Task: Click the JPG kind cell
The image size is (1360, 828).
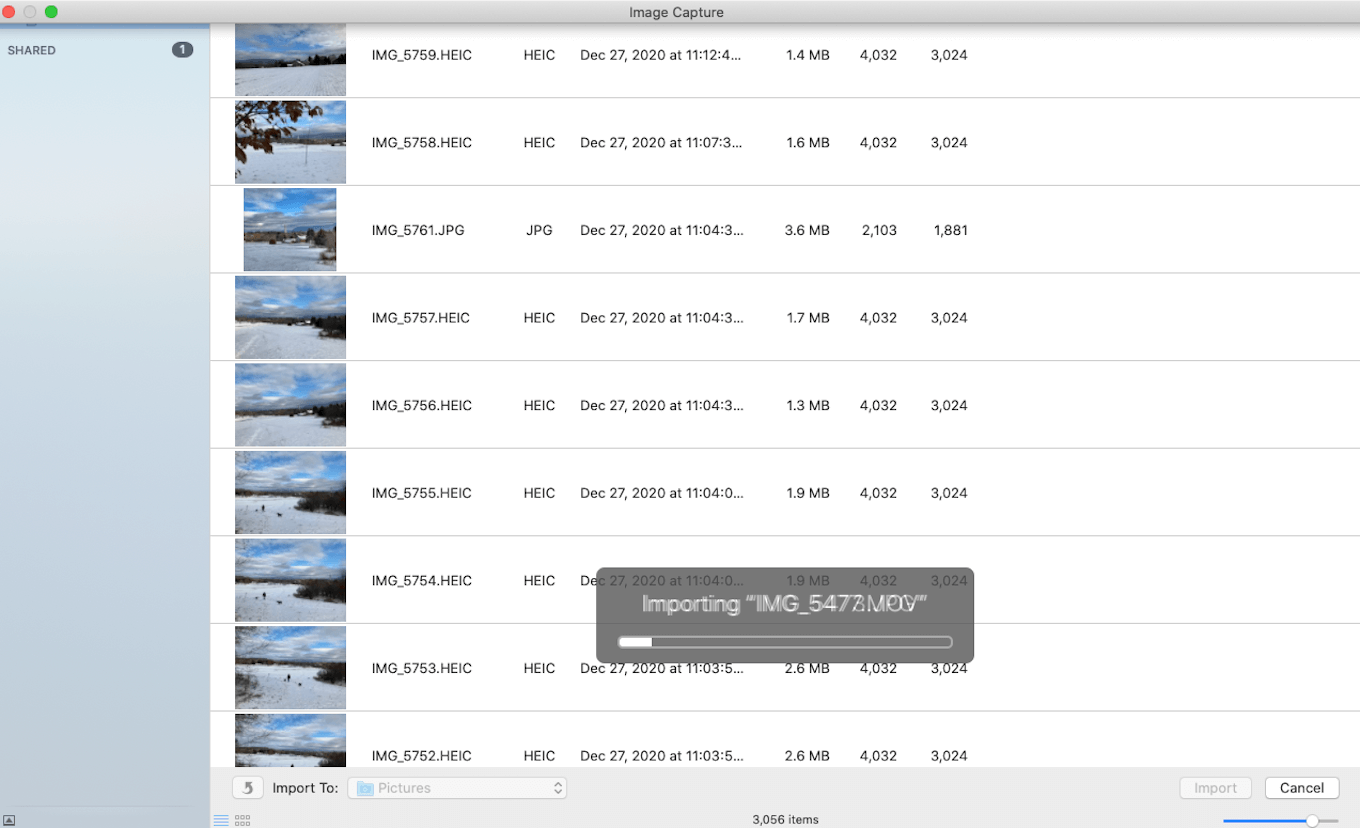Action: 539,230
